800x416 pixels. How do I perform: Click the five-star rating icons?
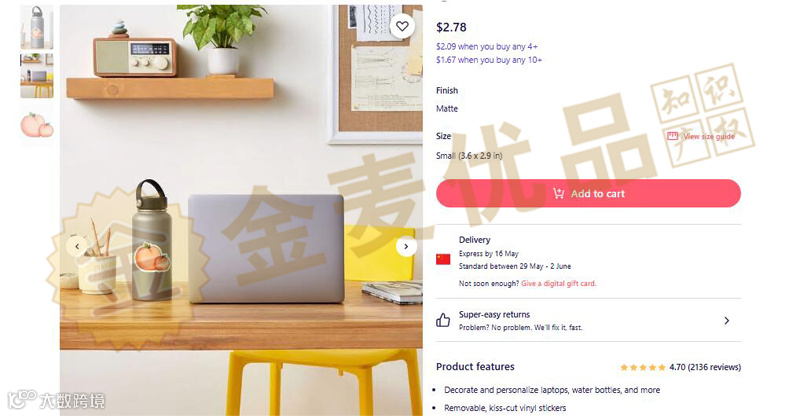coord(642,367)
